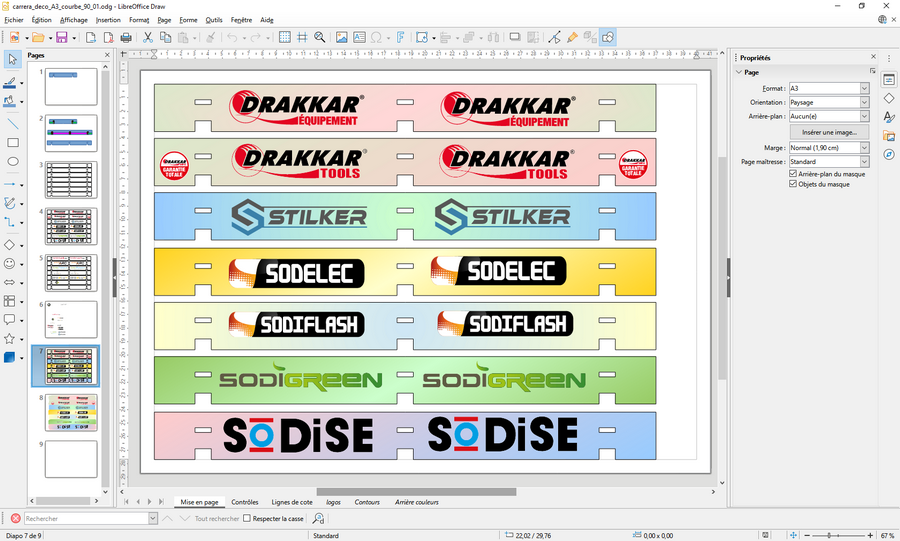Image resolution: width=900 pixels, height=541 pixels.
Task: Switch to the Arrière couleurs layer tab
Action: pyautogui.click(x=417, y=502)
